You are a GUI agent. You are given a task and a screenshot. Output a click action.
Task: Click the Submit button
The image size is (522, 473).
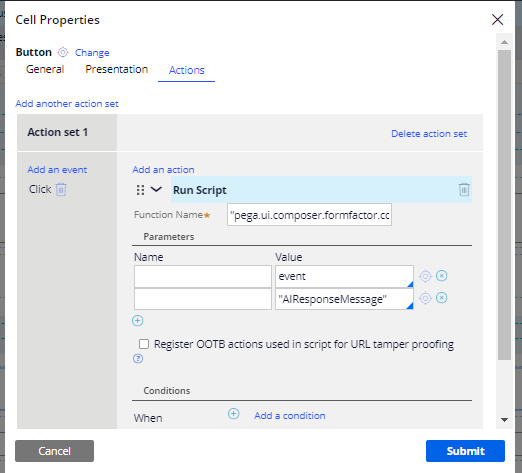[465, 451]
